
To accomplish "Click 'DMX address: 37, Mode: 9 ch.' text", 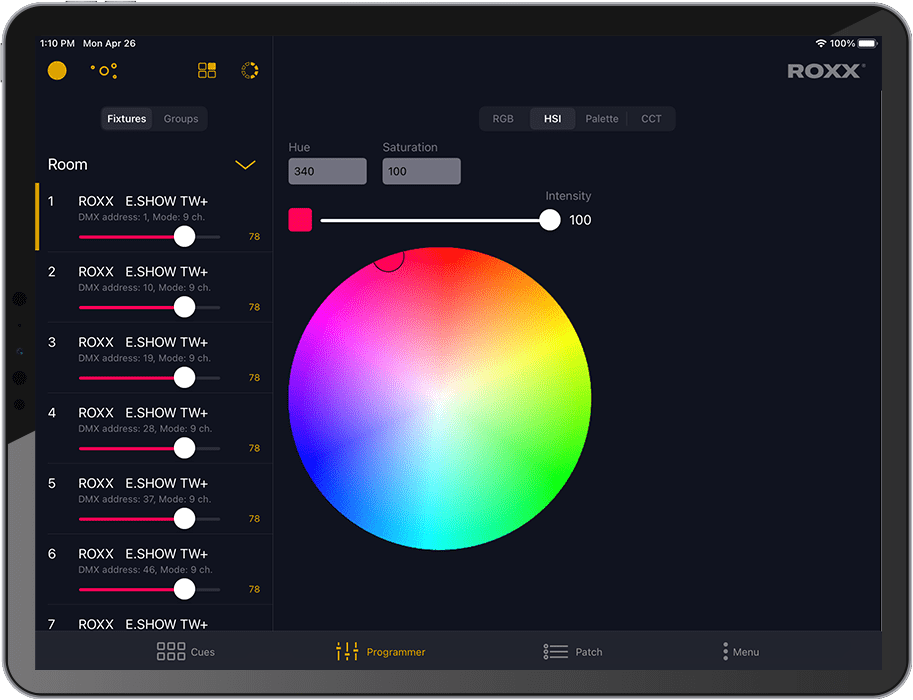I will 144,499.
